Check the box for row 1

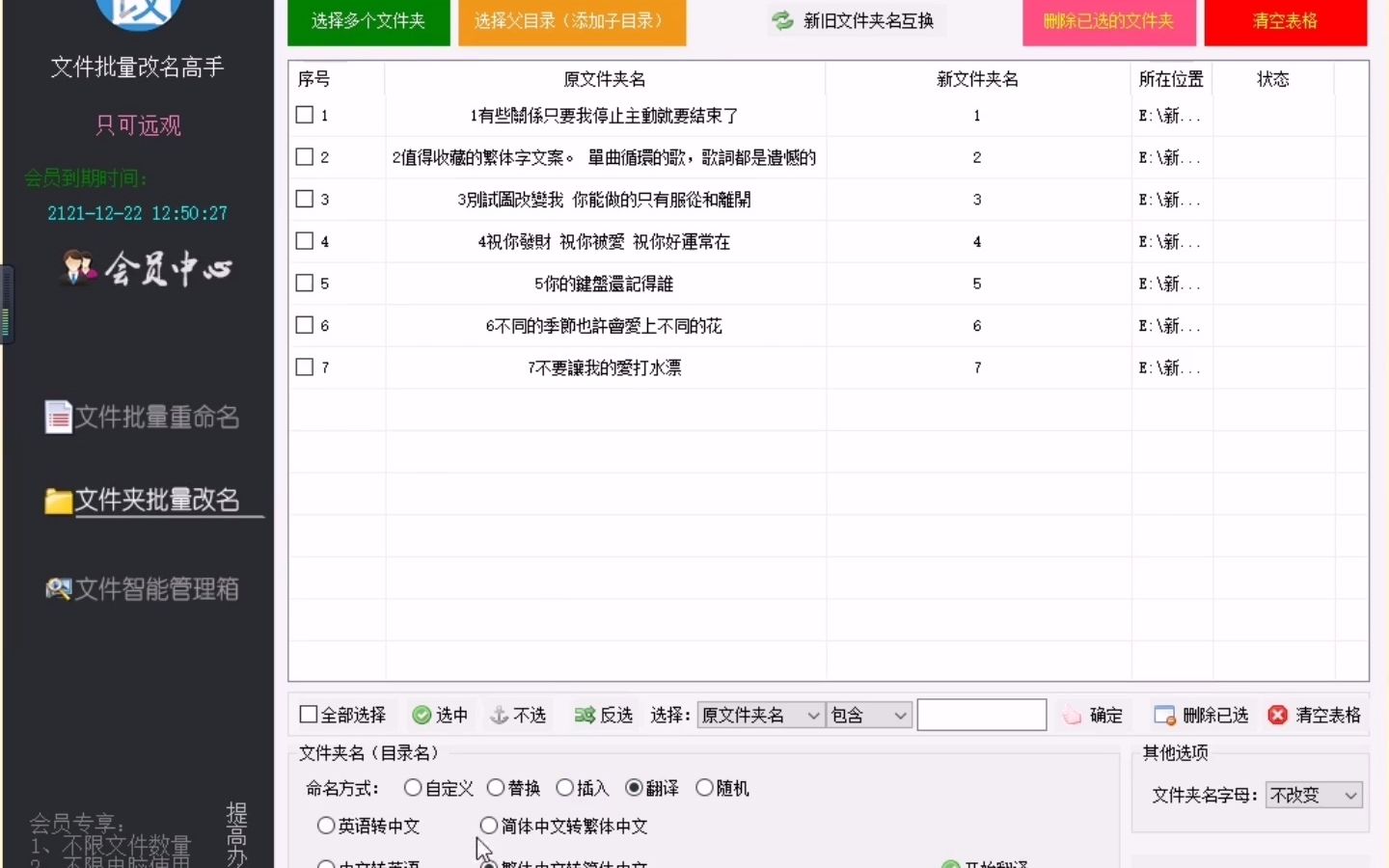(305, 115)
